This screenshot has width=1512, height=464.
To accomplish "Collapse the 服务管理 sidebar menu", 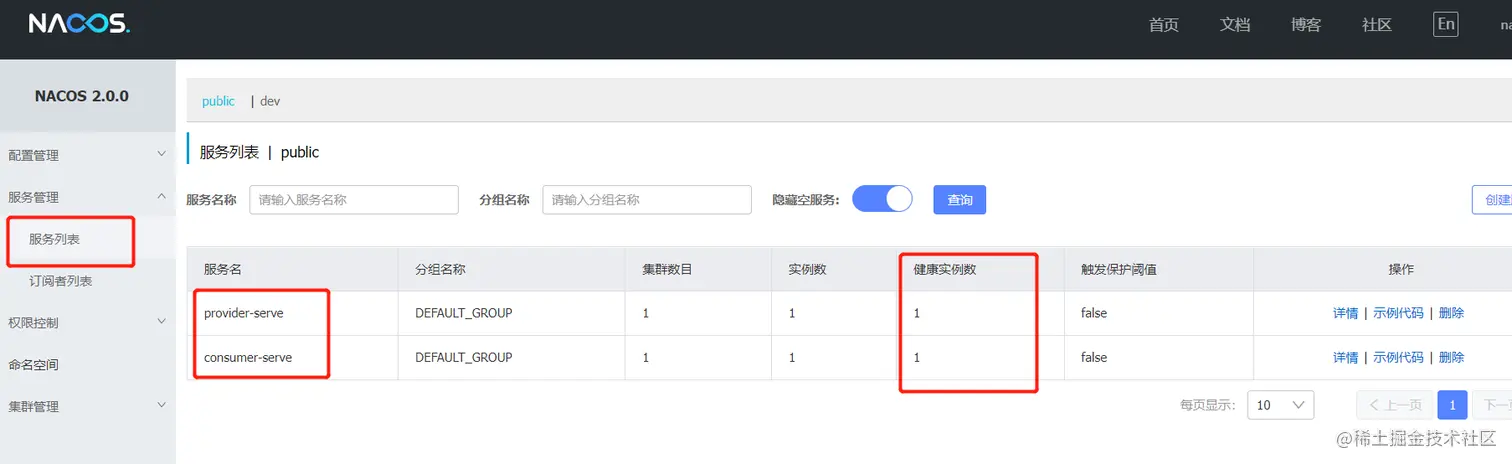I will [x=88, y=197].
